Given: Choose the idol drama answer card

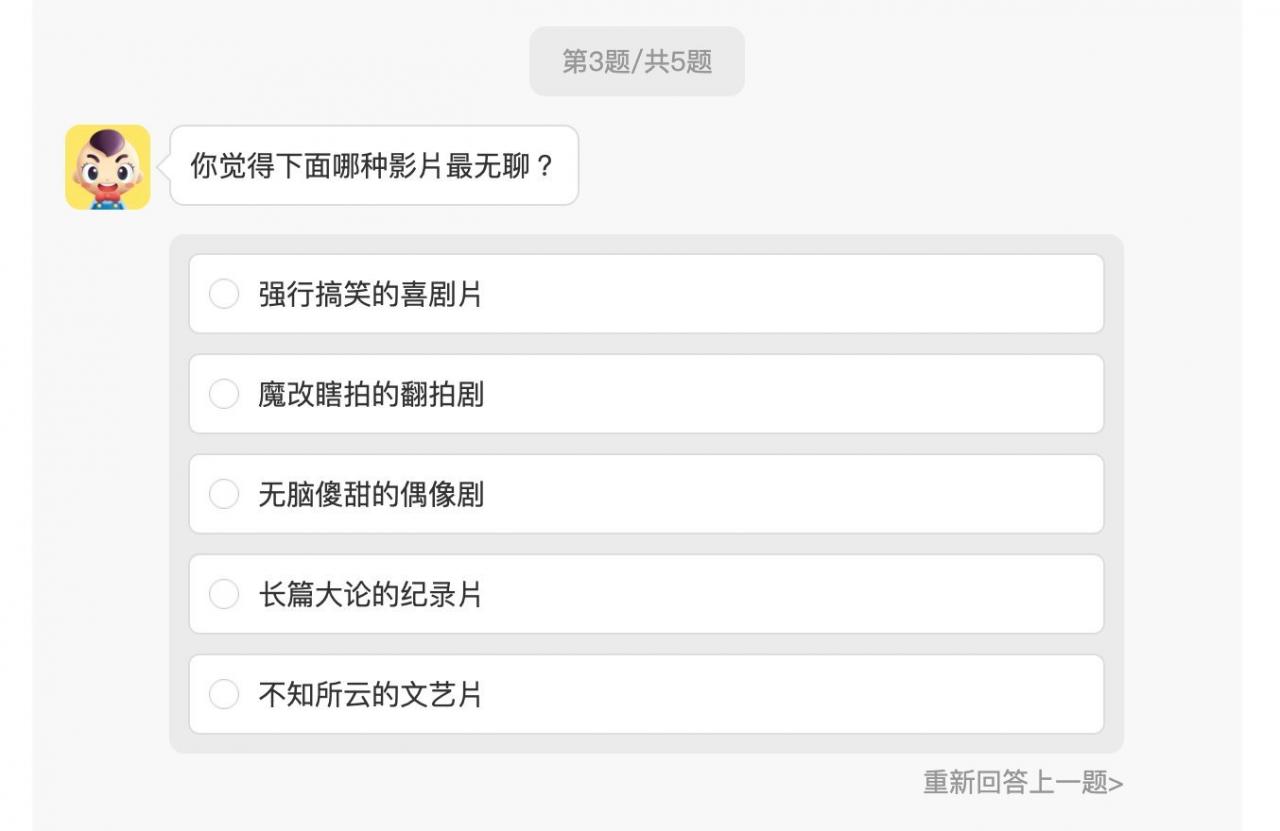Looking at the screenshot, I should pyautogui.click(x=646, y=494).
